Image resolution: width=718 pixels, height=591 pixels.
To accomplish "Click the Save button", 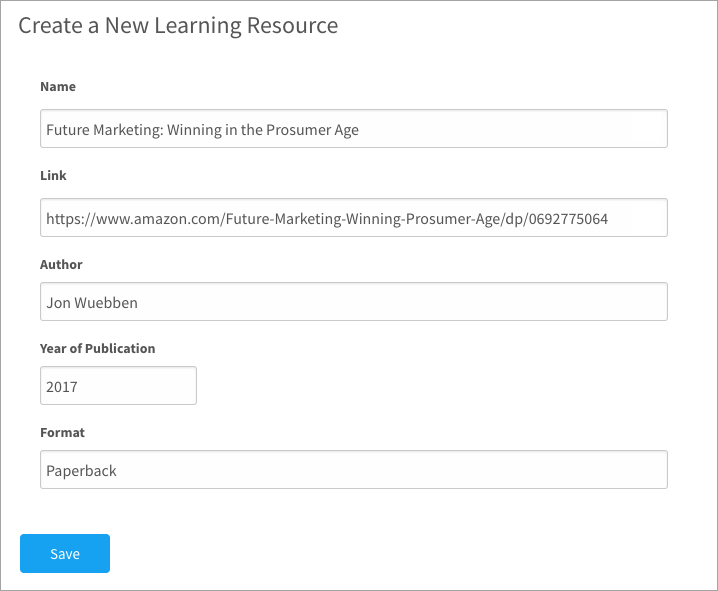I will 65,553.
